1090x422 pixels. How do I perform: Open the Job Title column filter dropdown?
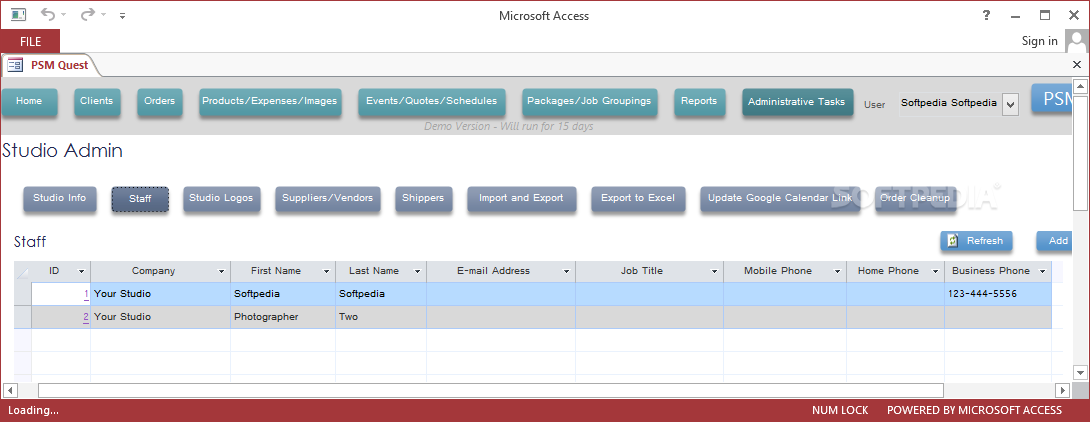tap(715, 271)
